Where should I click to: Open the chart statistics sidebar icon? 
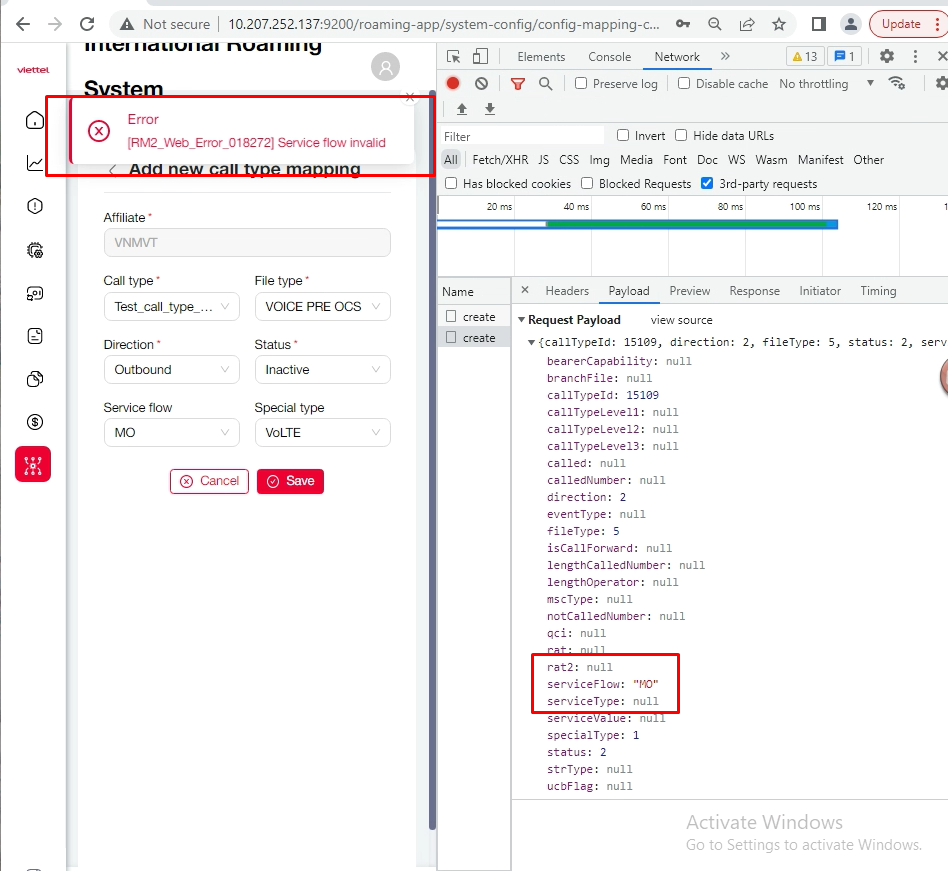[x=35, y=163]
